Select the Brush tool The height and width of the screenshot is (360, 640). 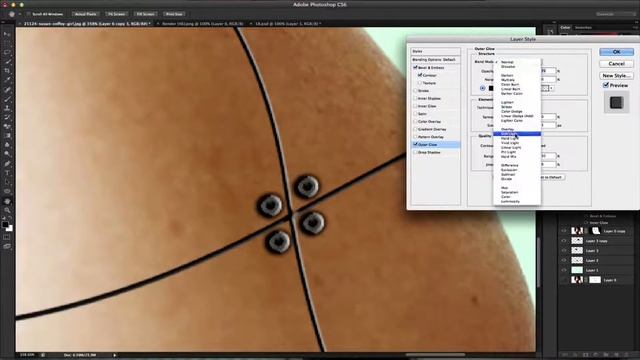click(7, 99)
